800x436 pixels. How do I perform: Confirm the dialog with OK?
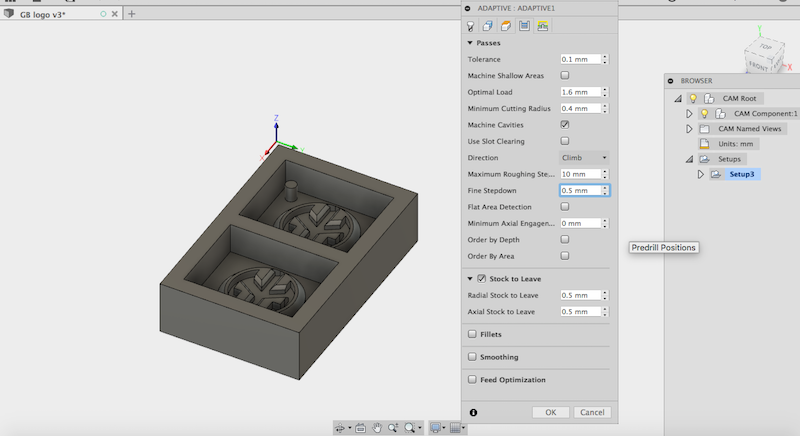pos(551,412)
